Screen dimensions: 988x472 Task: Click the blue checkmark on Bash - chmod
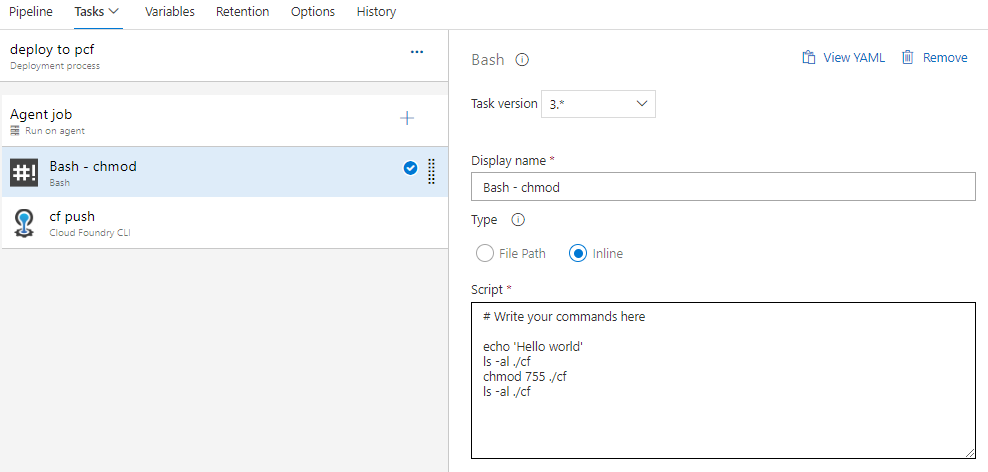click(x=410, y=168)
